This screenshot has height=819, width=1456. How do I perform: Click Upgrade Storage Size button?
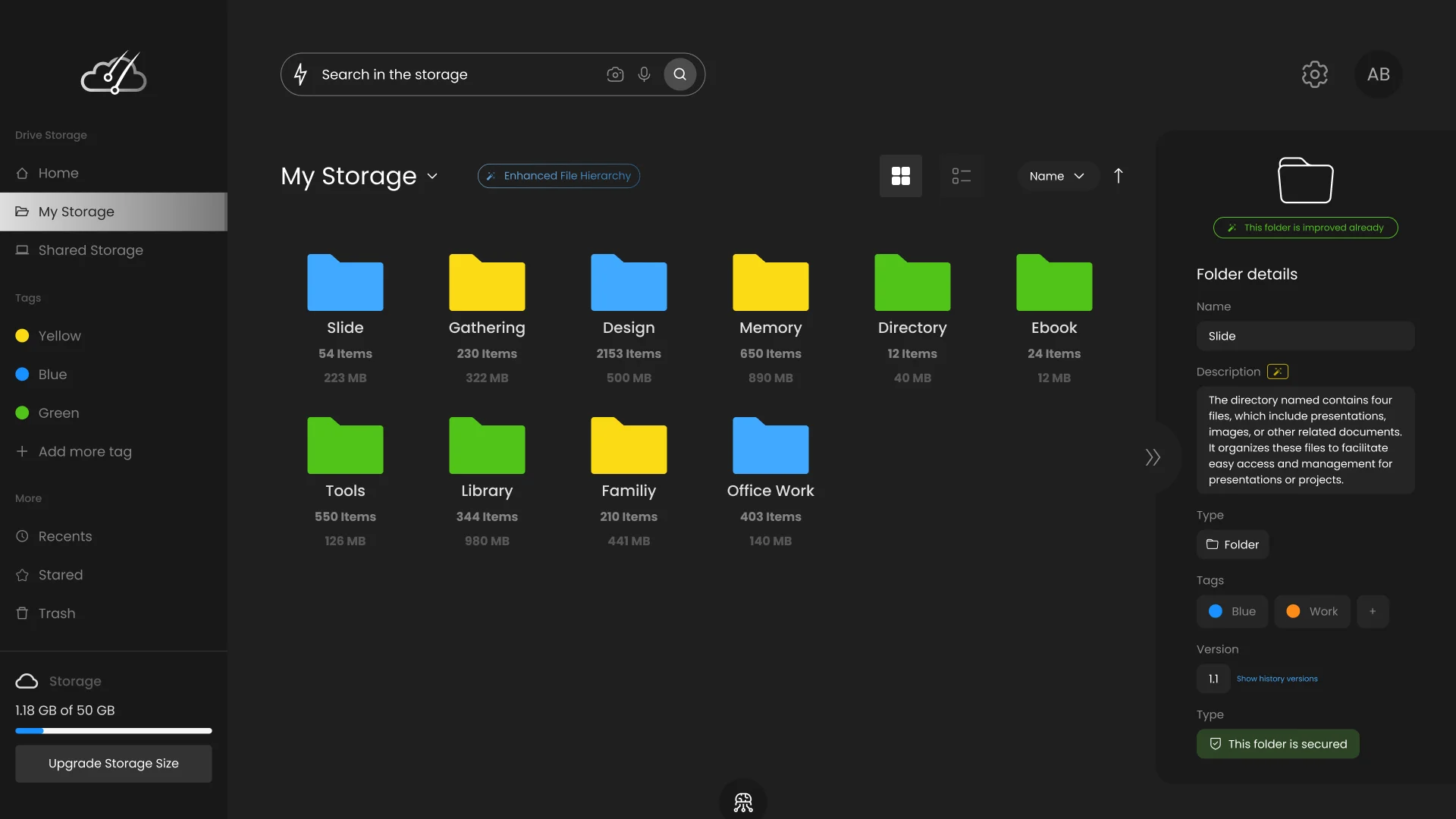[114, 764]
